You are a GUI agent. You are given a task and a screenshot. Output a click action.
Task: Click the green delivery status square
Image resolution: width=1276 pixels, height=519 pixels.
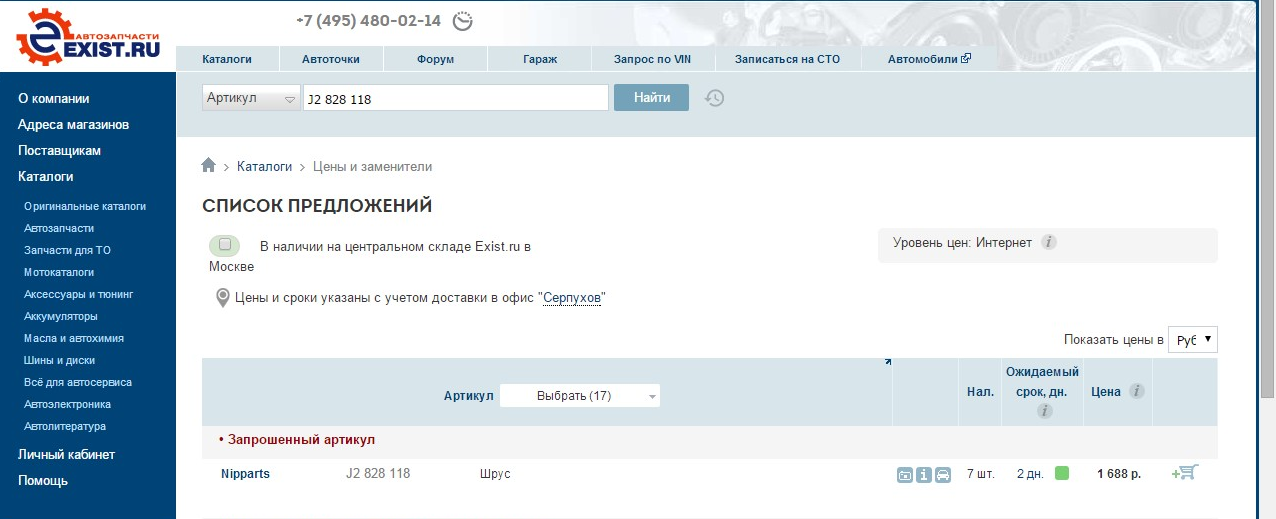[1062, 473]
